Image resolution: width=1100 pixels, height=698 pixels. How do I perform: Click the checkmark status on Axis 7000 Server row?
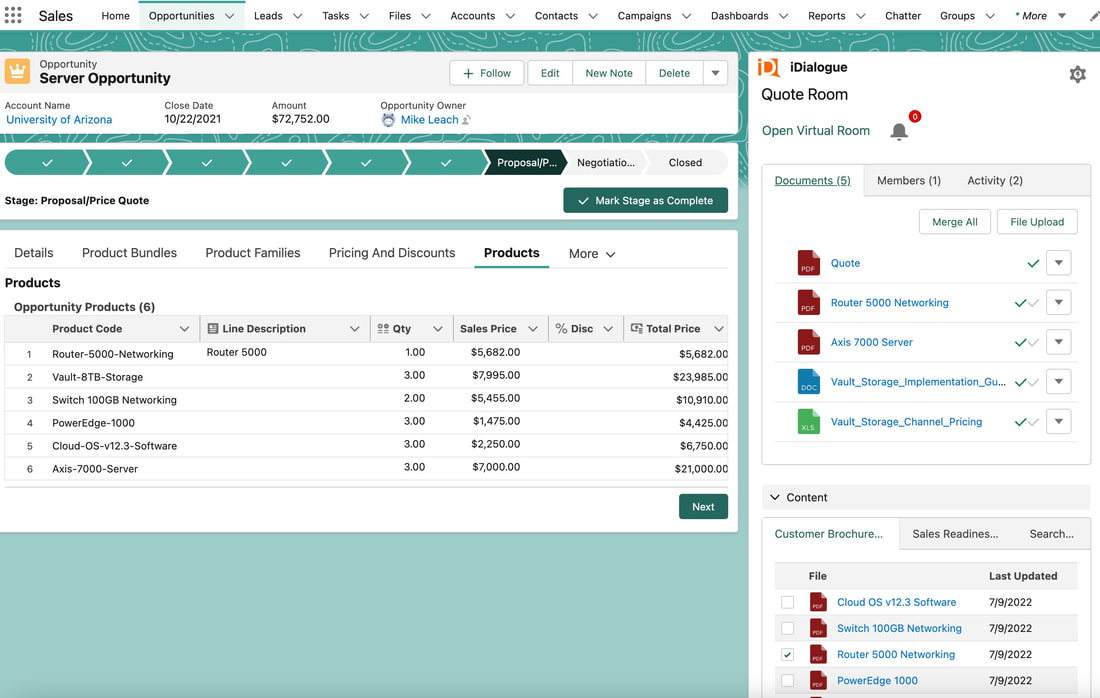pyautogui.click(x=1026, y=343)
